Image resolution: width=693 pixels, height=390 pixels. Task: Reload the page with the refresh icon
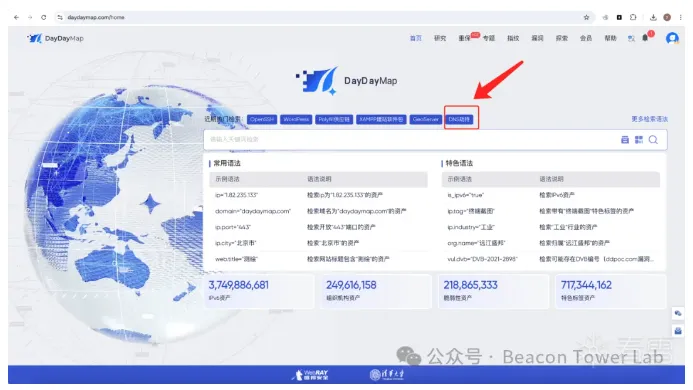point(43,17)
